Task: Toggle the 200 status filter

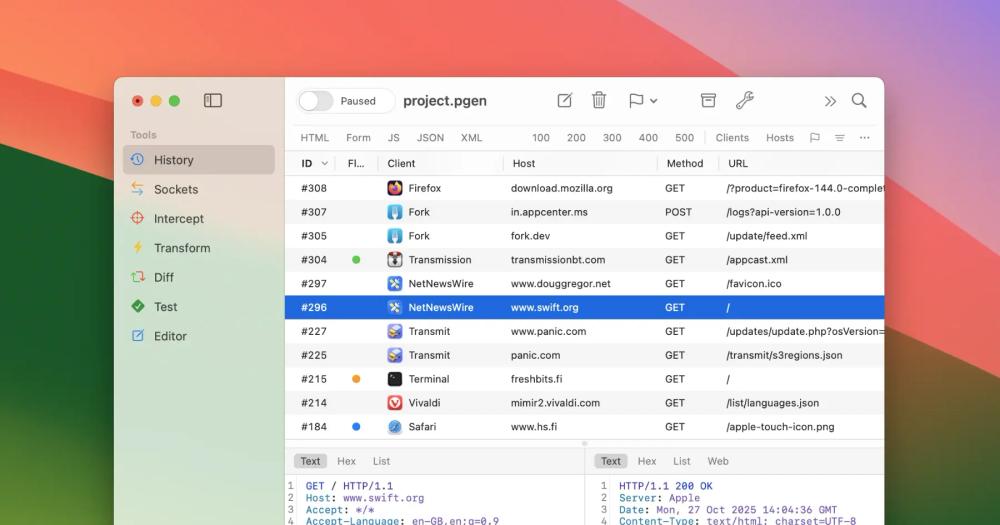Action: (x=577, y=138)
